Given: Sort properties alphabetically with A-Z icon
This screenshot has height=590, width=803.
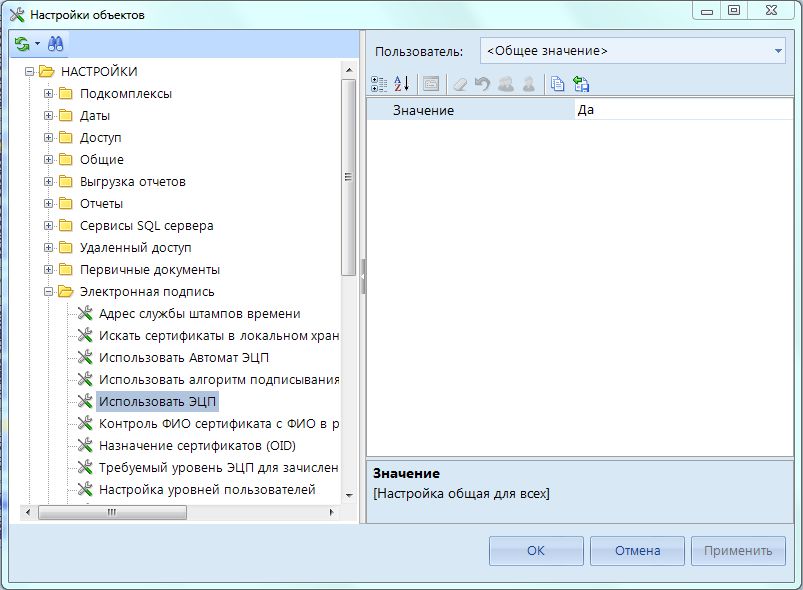Looking at the screenshot, I should tap(401, 85).
